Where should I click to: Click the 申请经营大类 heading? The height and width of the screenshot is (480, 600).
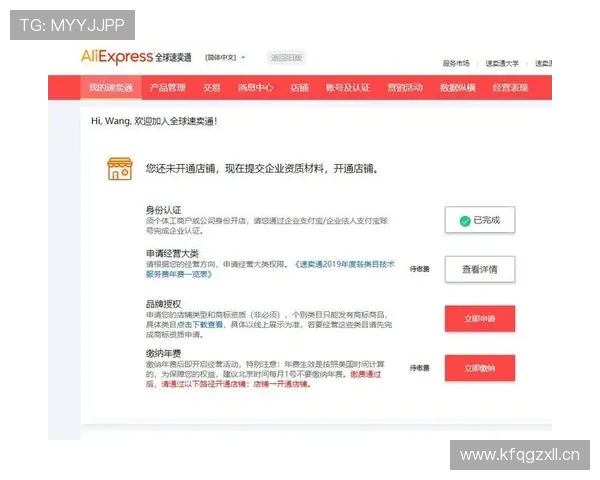[172, 253]
